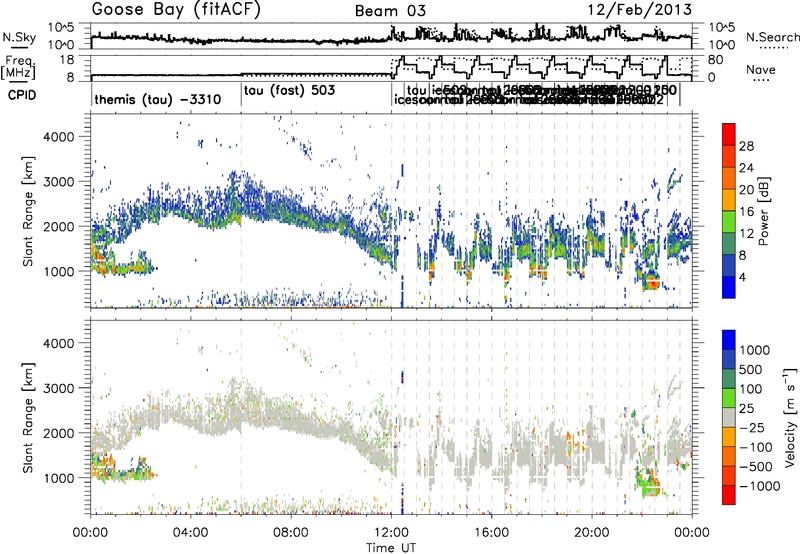Click the 1000 tick on velocity panel range axis
Viewport: 800px width, 554px height.
(58, 478)
